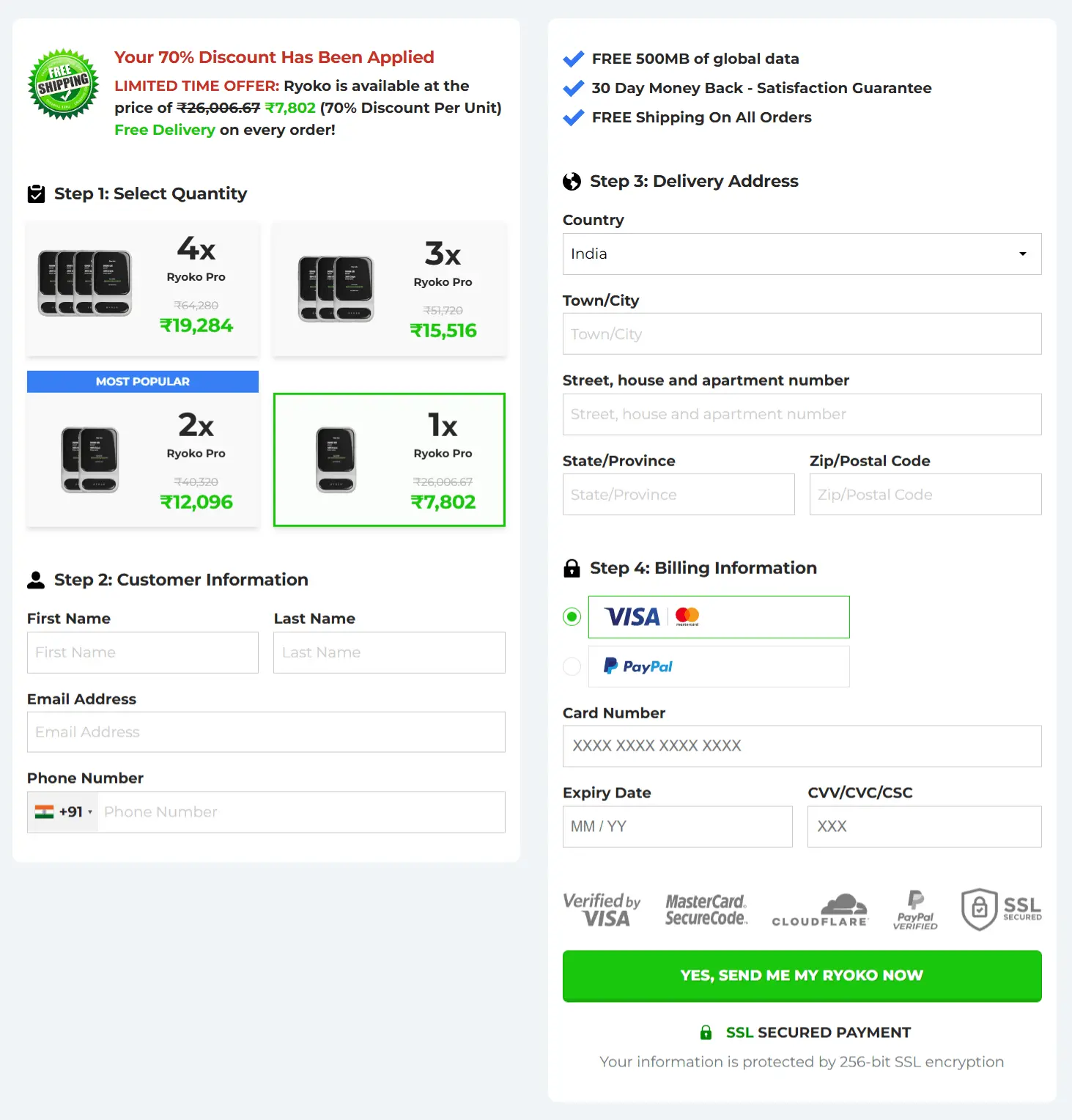Click the ₹15,516 price text
The width and height of the screenshot is (1072, 1120).
pos(443,331)
